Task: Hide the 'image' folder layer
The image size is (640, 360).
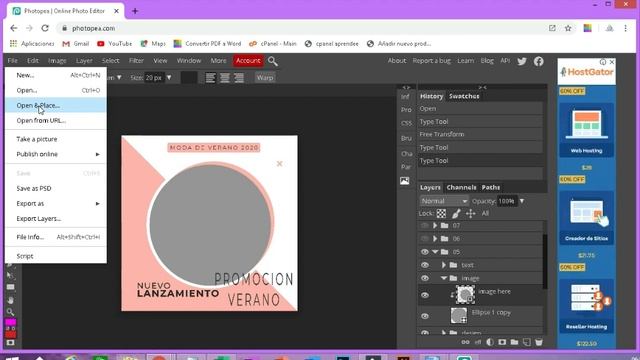Action: [425, 278]
